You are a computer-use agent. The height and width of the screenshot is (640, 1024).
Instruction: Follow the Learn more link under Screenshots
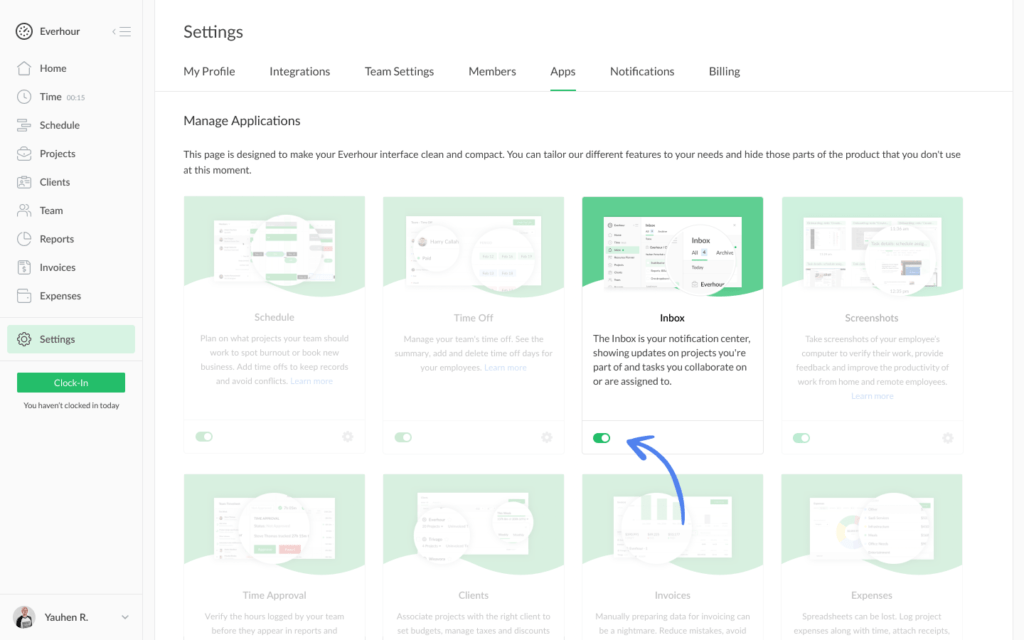click(872, 396)
